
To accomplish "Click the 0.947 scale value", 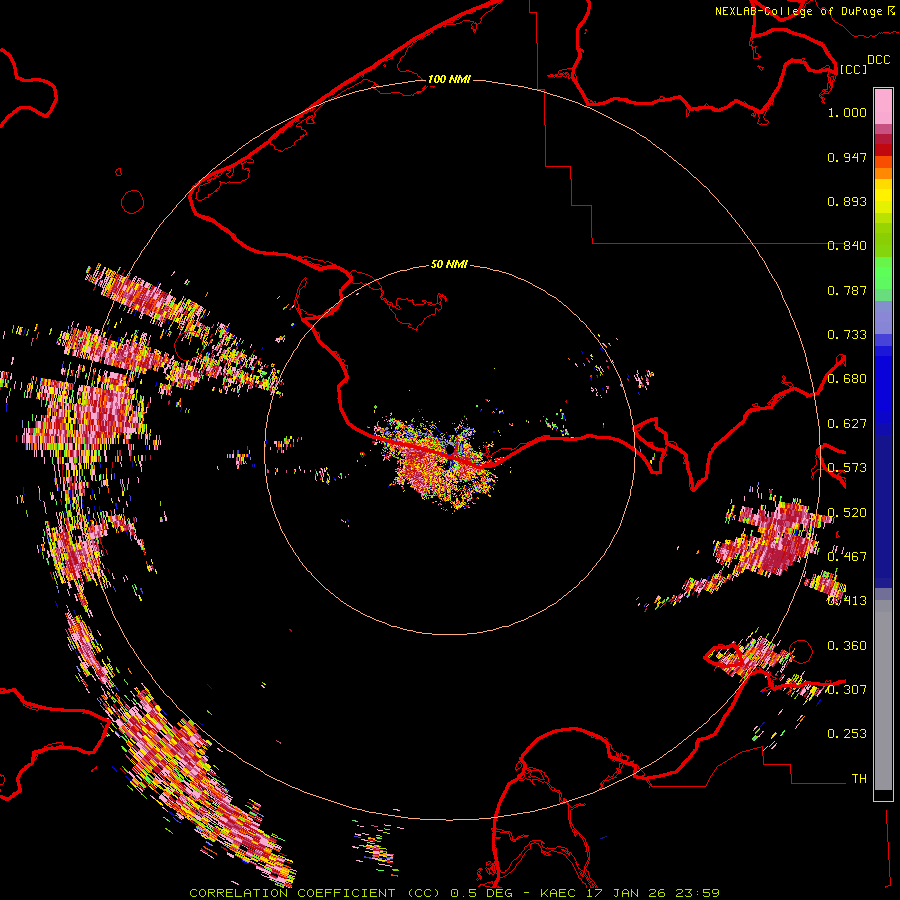I will click(x=847, y=157).
